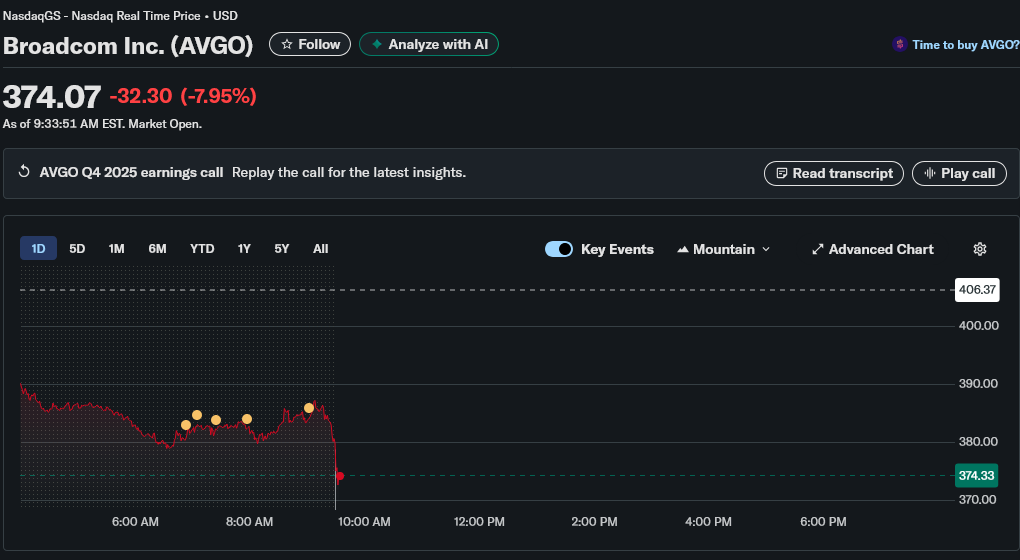Toggle the Key Events switch off
Screen dimensions: 1020x560
pyautogui.click(x=559, y=249)
